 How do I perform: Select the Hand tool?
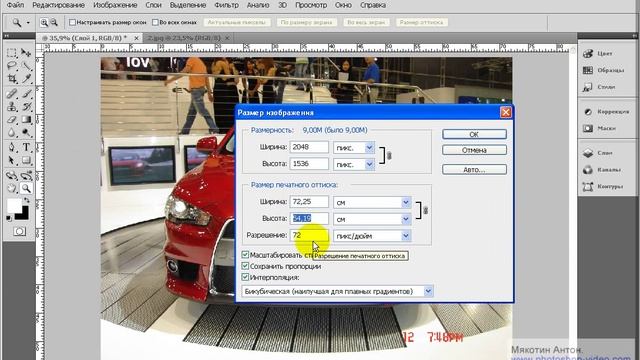(11, 188)
